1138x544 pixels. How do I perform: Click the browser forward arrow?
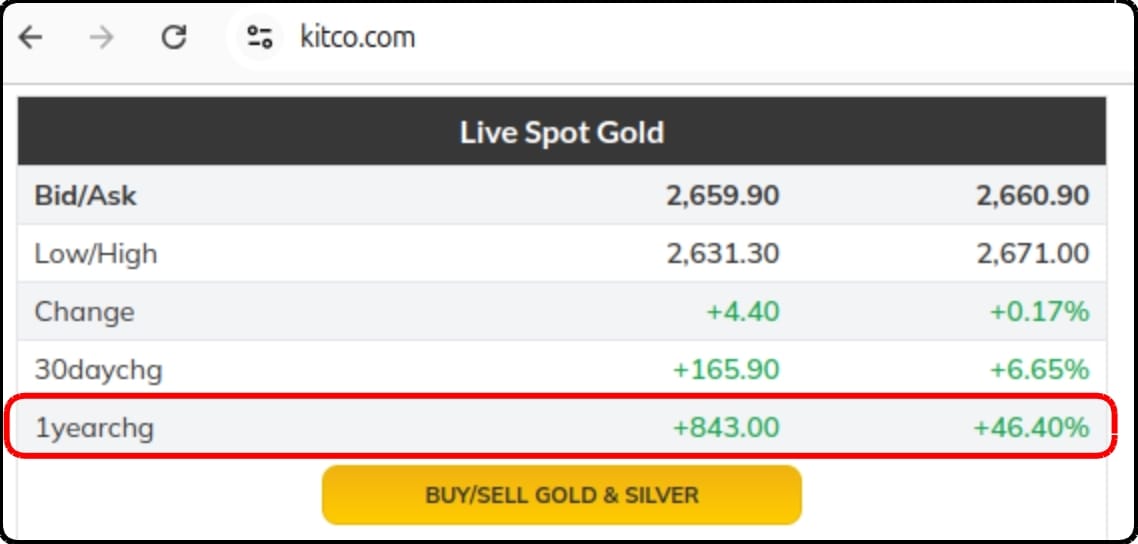[102, 36]
